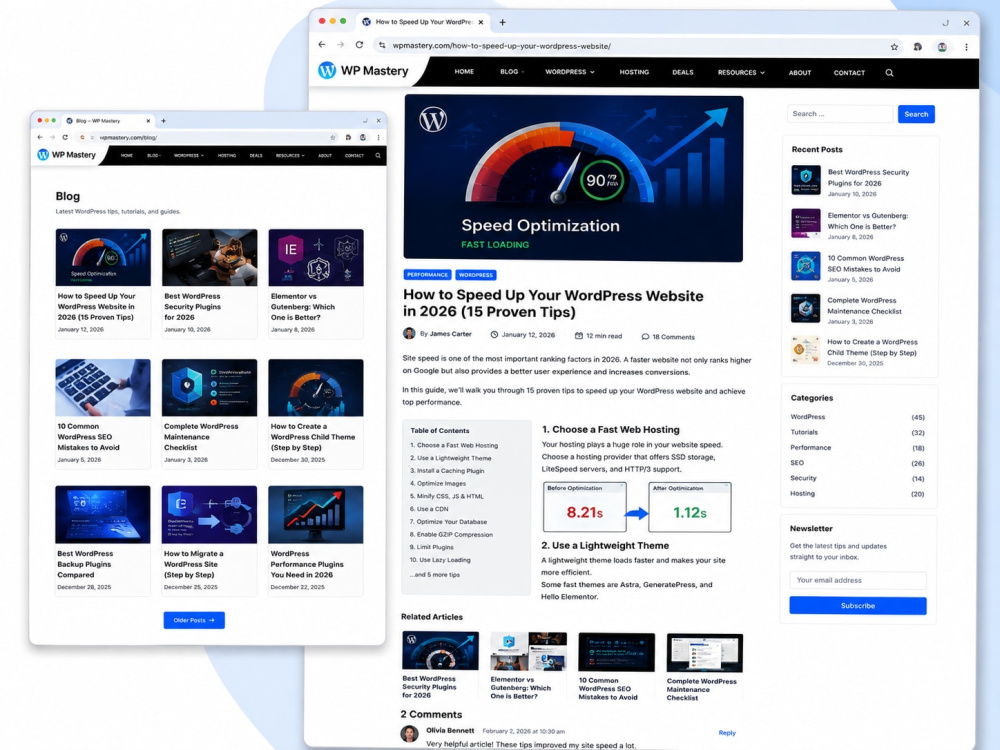
Task: Click the back arrow in the Blog window
Action: (40, 137)
